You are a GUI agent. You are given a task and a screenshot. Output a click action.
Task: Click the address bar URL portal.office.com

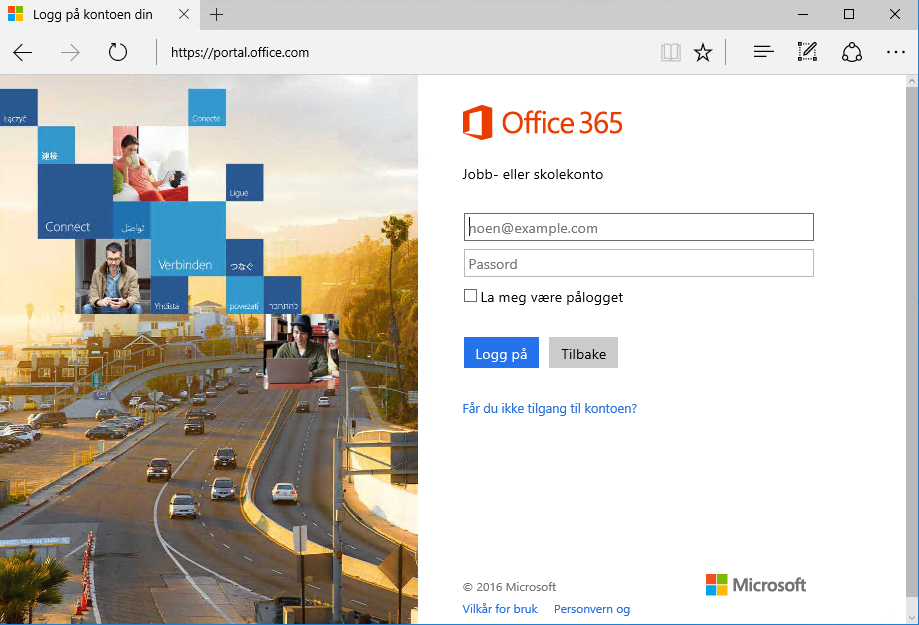tap(240, 53)
